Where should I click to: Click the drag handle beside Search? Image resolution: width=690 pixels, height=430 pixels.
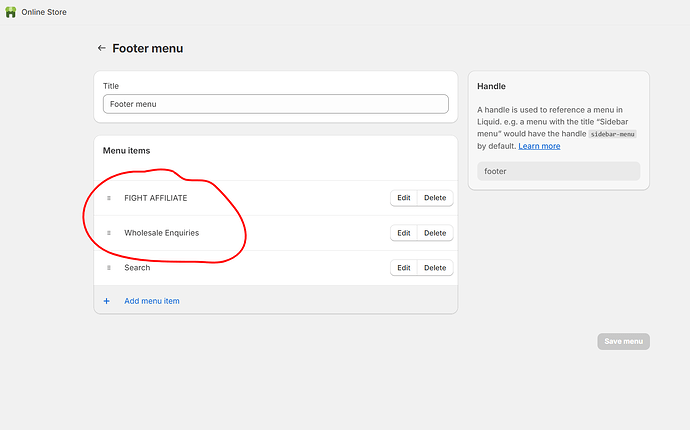point(109,268)
